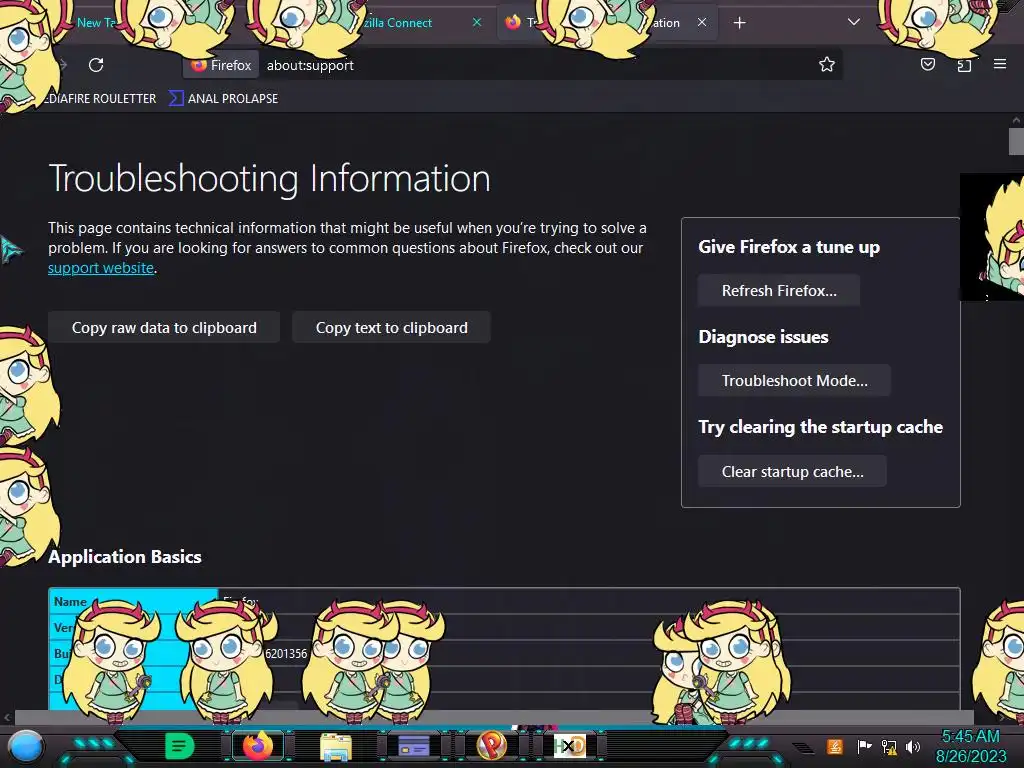Image resolution: width=1024 pixels, height=768 pixels.
Task: Click Copy raw data to clipboard
Action: pos(164,327)
